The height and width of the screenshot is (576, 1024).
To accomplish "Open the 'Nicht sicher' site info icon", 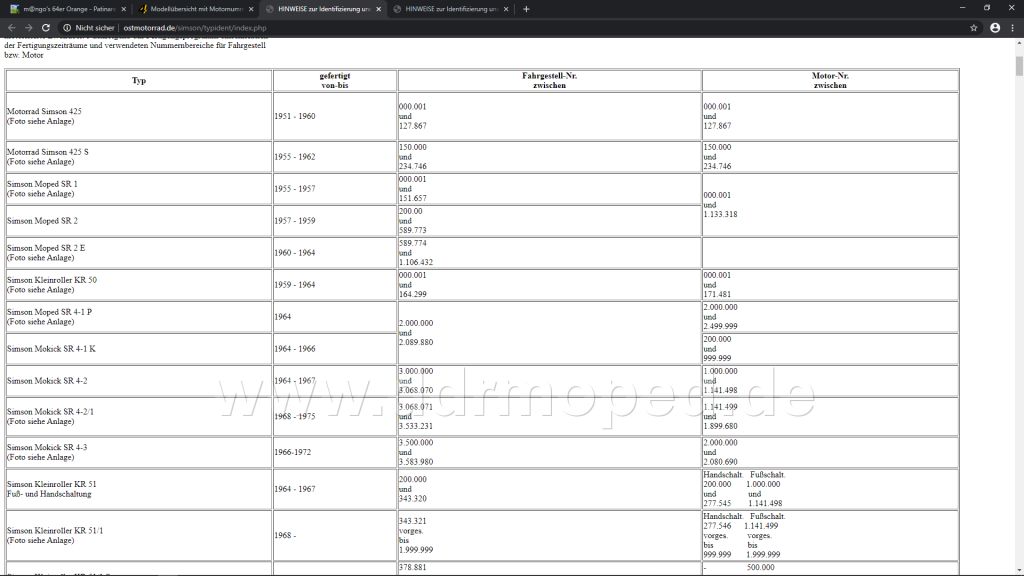I will coord(67,28).
